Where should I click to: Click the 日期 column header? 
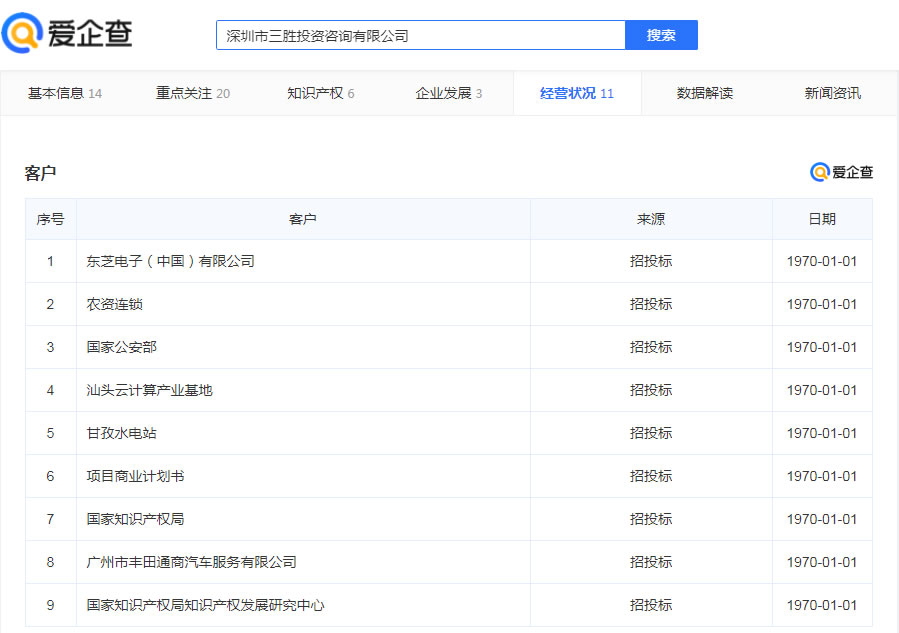822,219
